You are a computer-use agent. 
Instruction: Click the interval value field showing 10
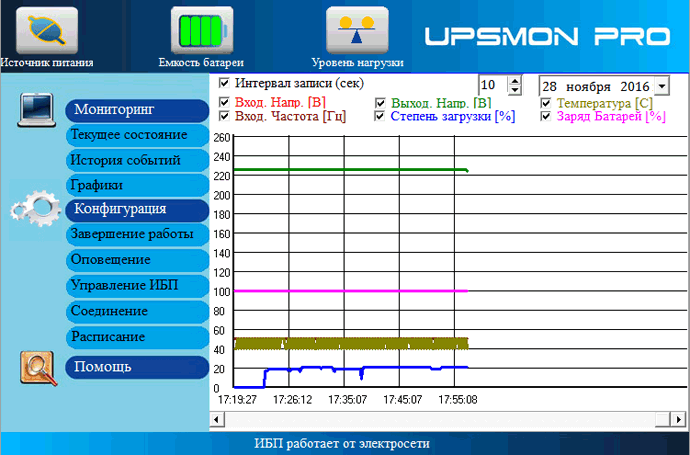(x=493, y=85)
